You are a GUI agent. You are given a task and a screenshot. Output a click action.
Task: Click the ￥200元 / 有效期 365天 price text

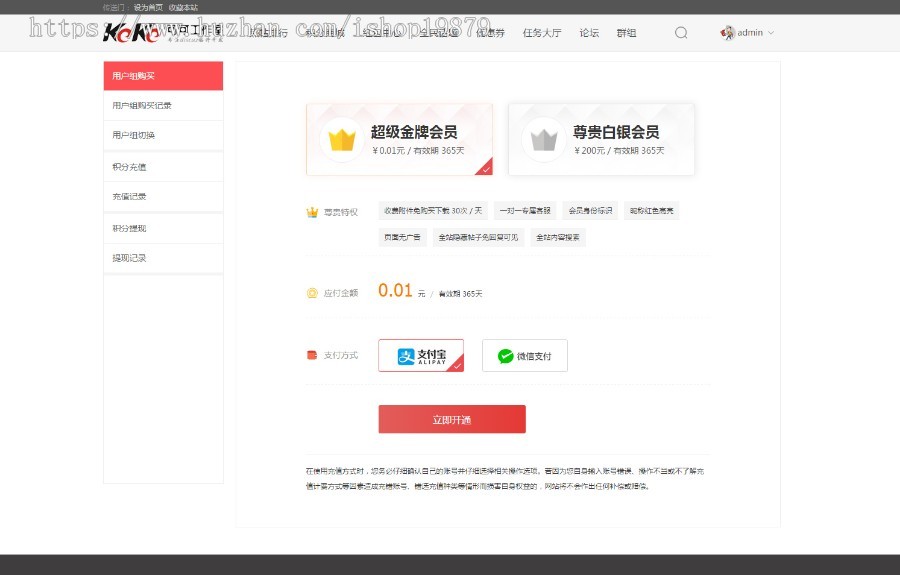click(619, 150)
